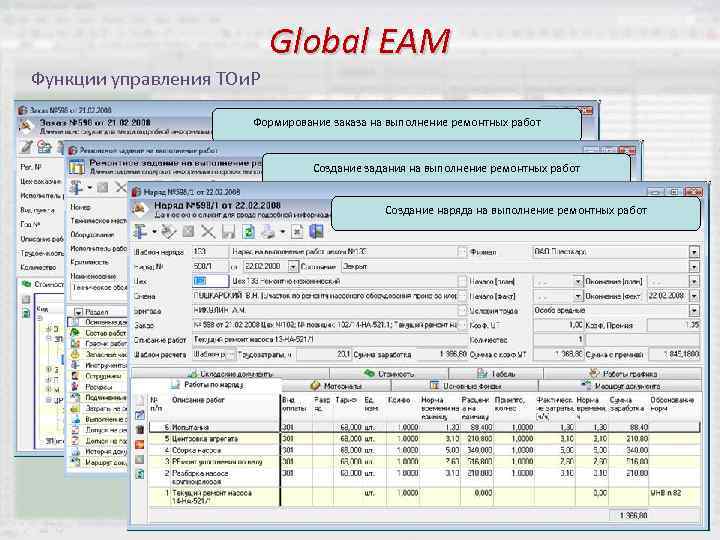Open the Работы графика tab
720x540 pixels.
(623, 374)
